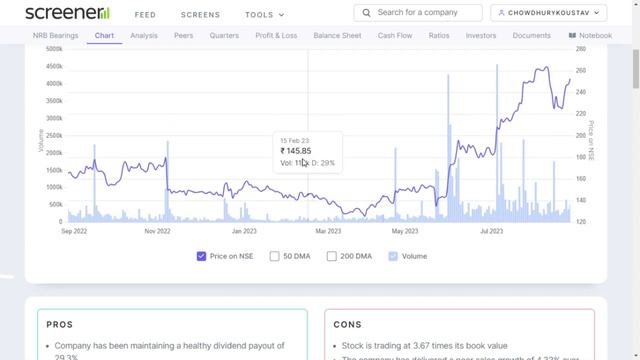
Task: Open the Documents tab
Action: tap(531, 36)
